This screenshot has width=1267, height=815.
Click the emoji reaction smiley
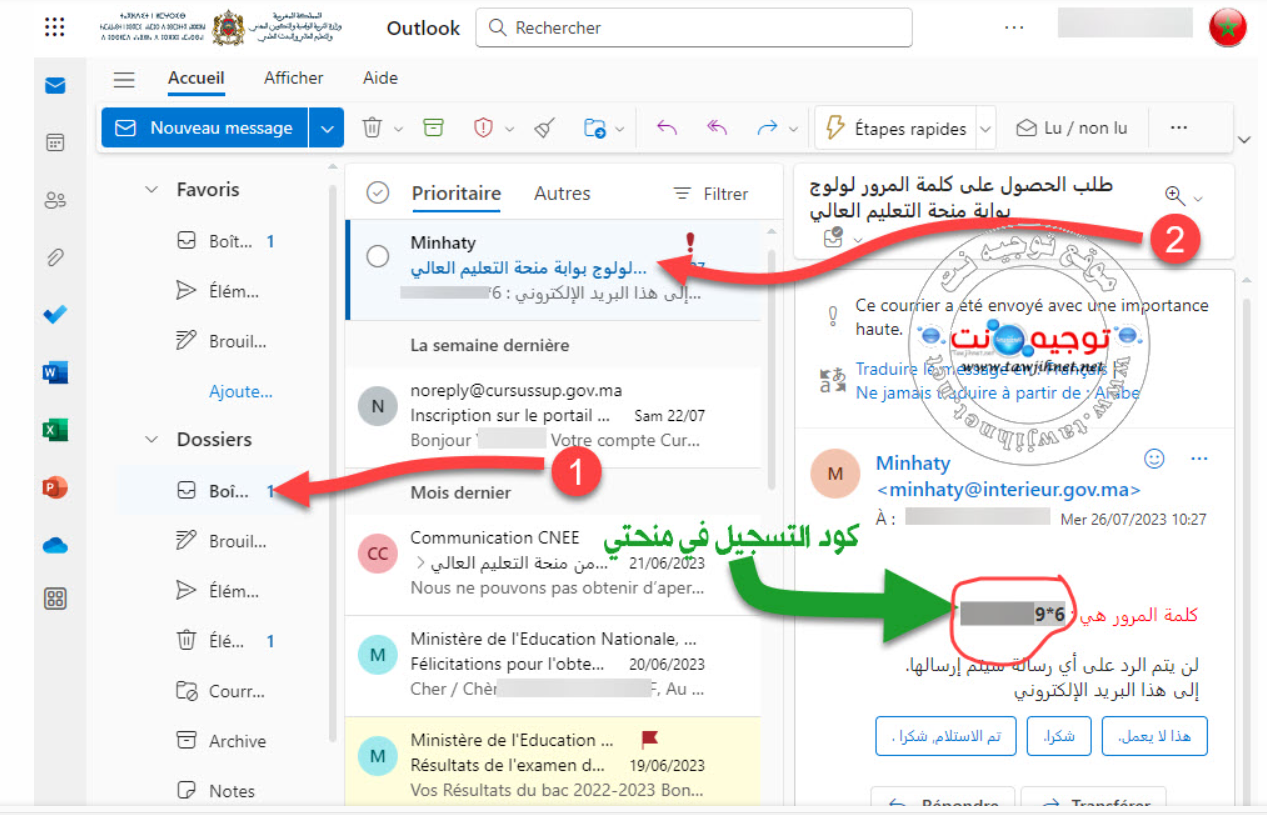[x=1154, y=459]
